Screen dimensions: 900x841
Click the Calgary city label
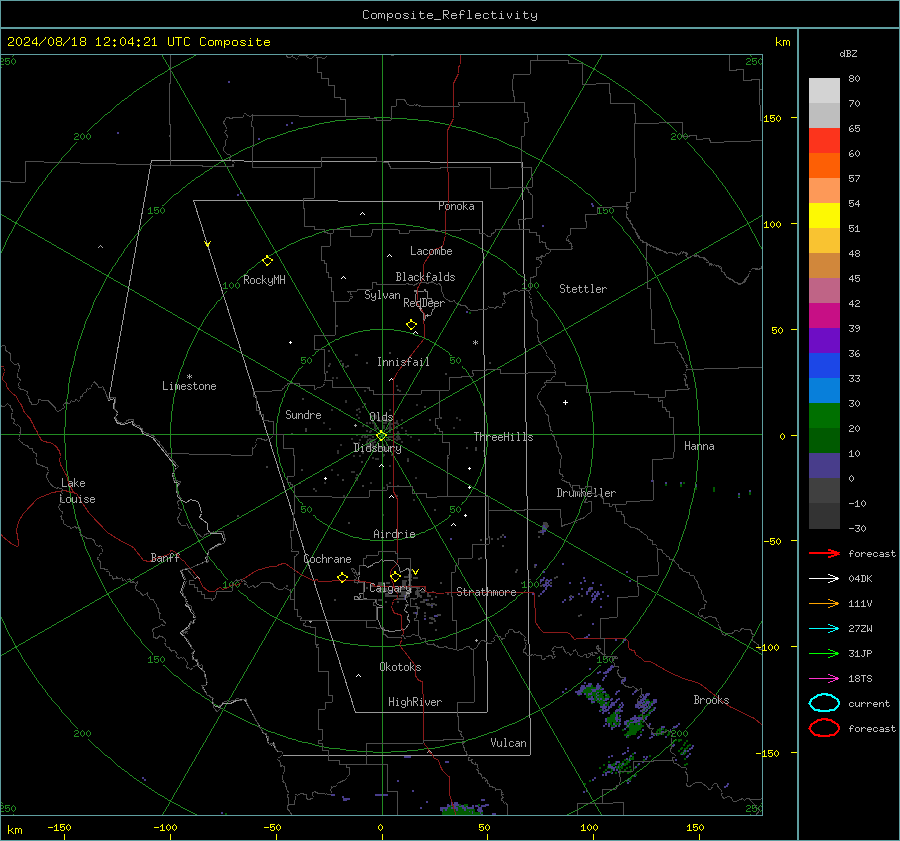pos(390,588)
